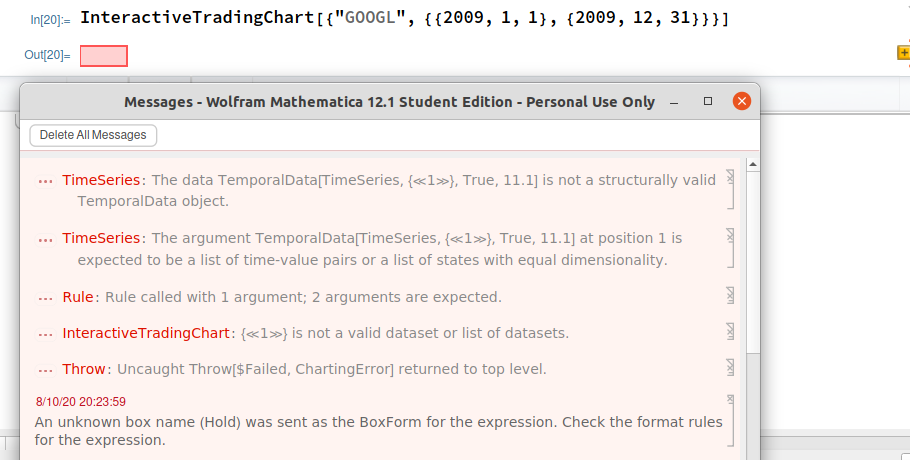Open the ellipsis menu beside the Rule message
This screenshot has width=910, height=460.
(x=45, y=298)
